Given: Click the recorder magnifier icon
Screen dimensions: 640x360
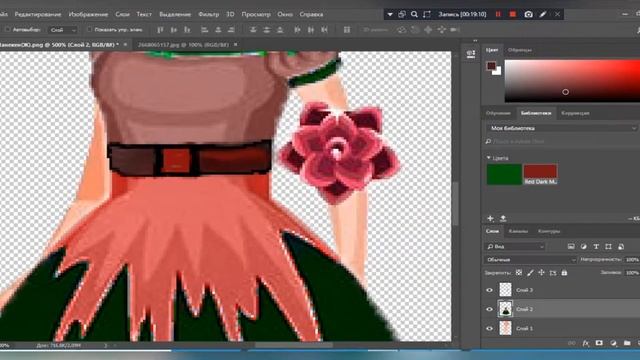Looking at the screenshot, I should click(x=414, y=14).
